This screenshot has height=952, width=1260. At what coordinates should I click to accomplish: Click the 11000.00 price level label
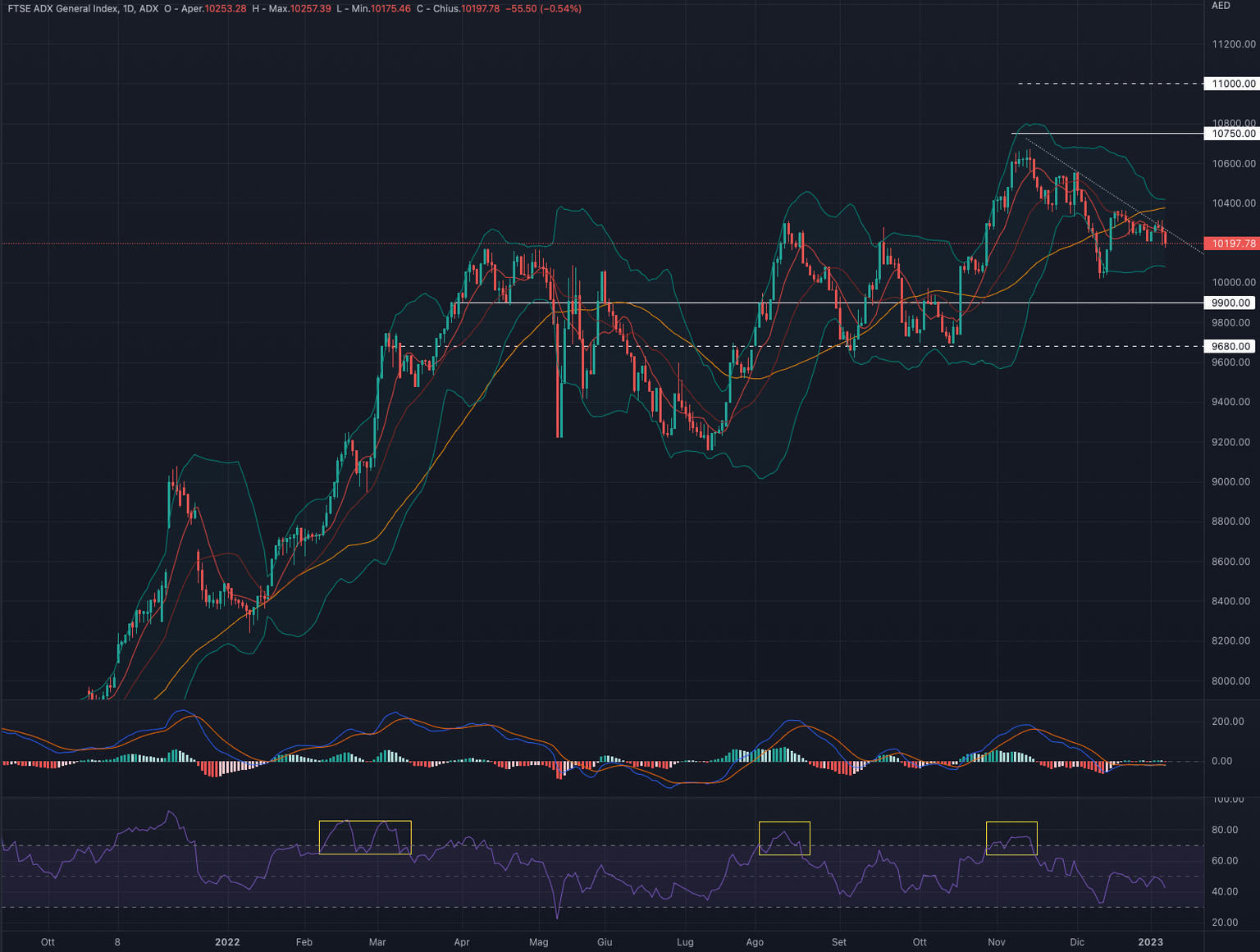[1232, 84]
